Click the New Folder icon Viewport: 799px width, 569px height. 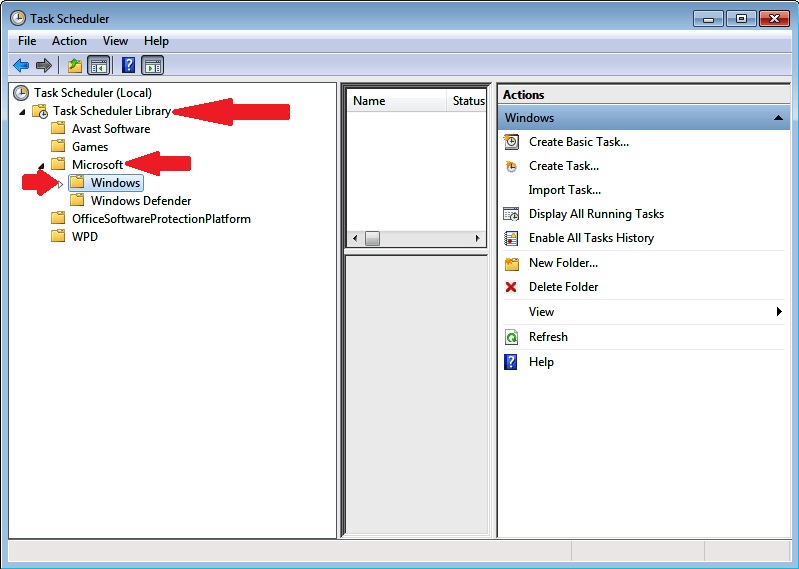click(x=512, y=263)
